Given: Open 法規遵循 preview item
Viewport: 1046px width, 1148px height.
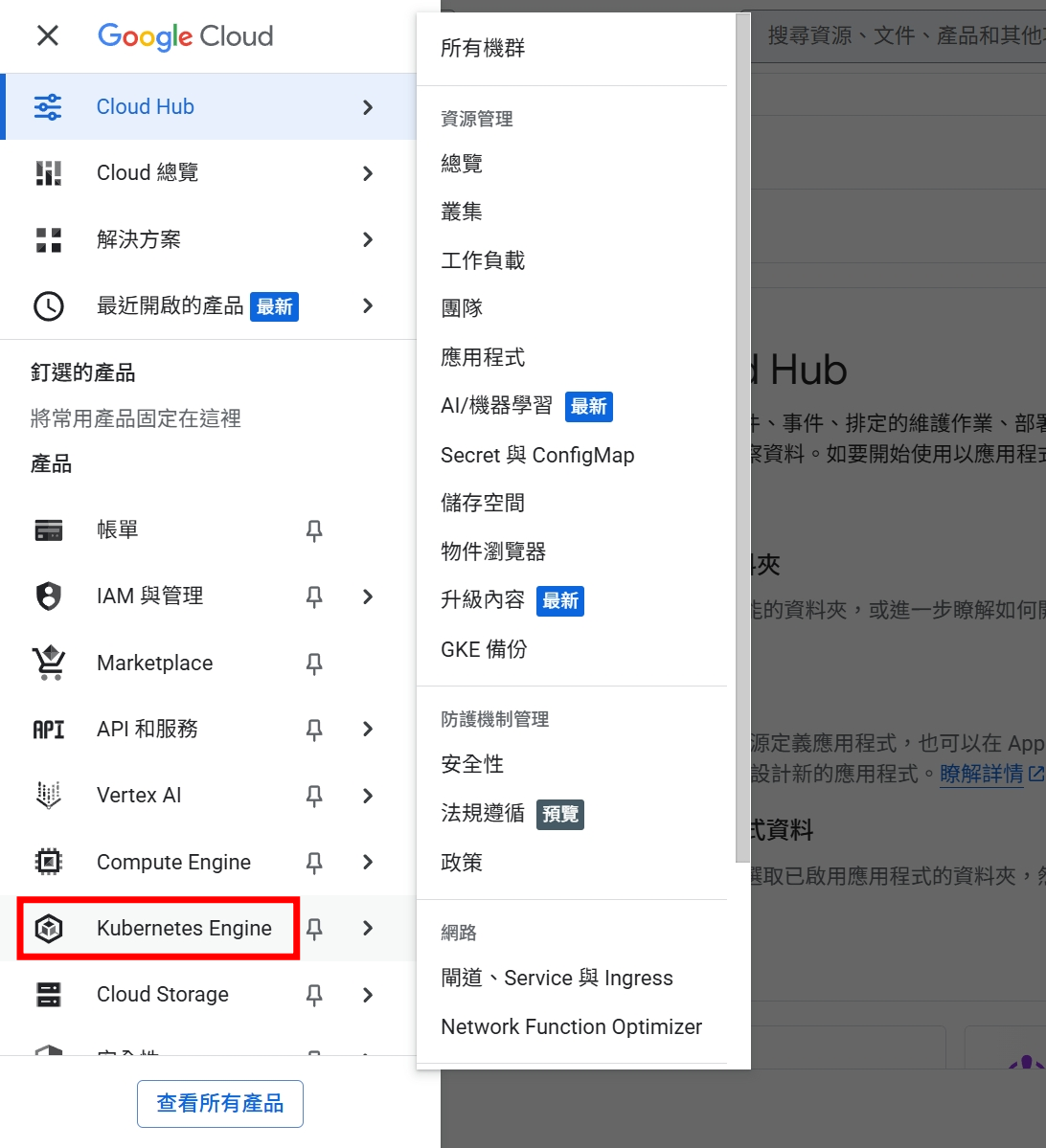Looking at the screenshot, I should click(483, 814).
